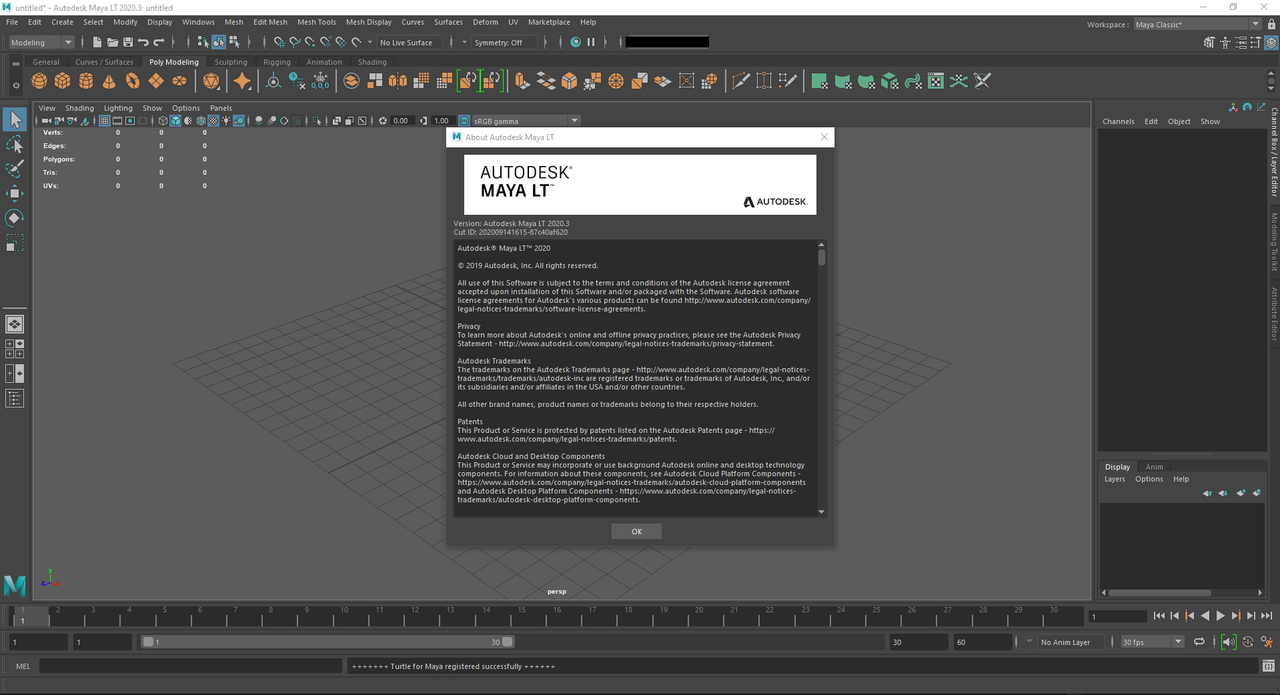Click the About dialog vertical scrollbar thumb
The image size is (1280, 695).
[x=822, y=257]
